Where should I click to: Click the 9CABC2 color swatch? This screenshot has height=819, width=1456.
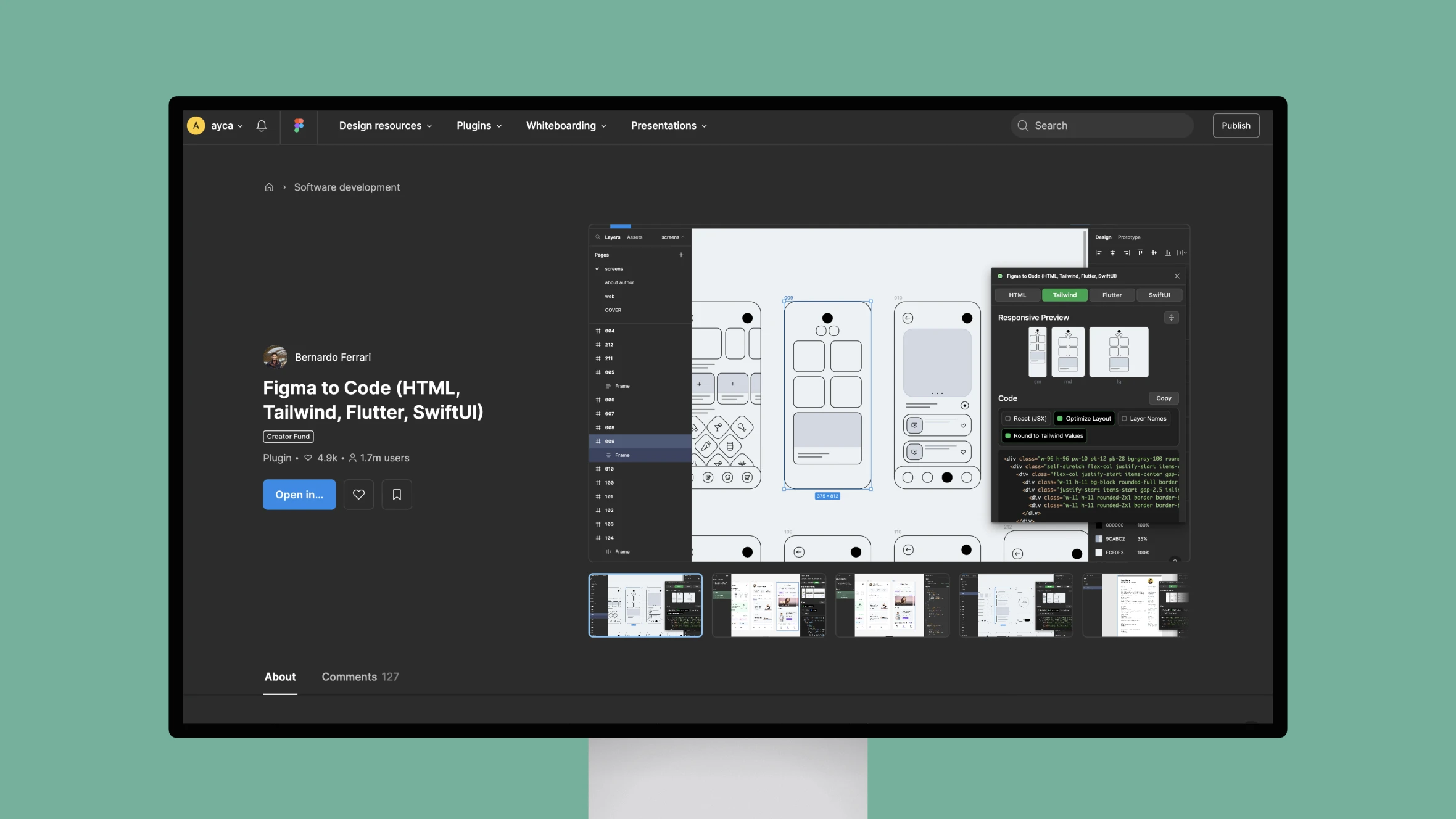click(1099, 539)
